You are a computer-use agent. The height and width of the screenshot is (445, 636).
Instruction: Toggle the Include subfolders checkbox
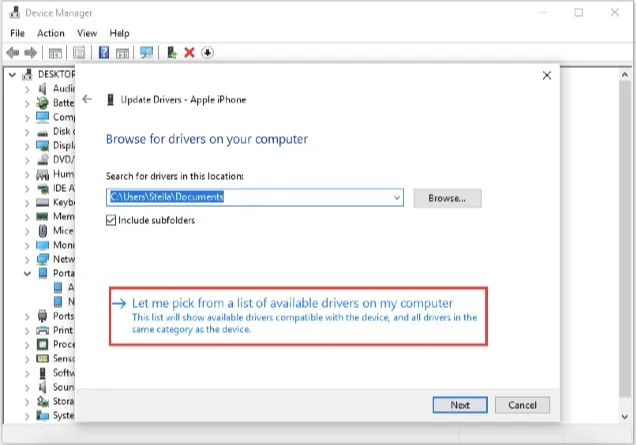pyautogui.click(x=111, y=220)
